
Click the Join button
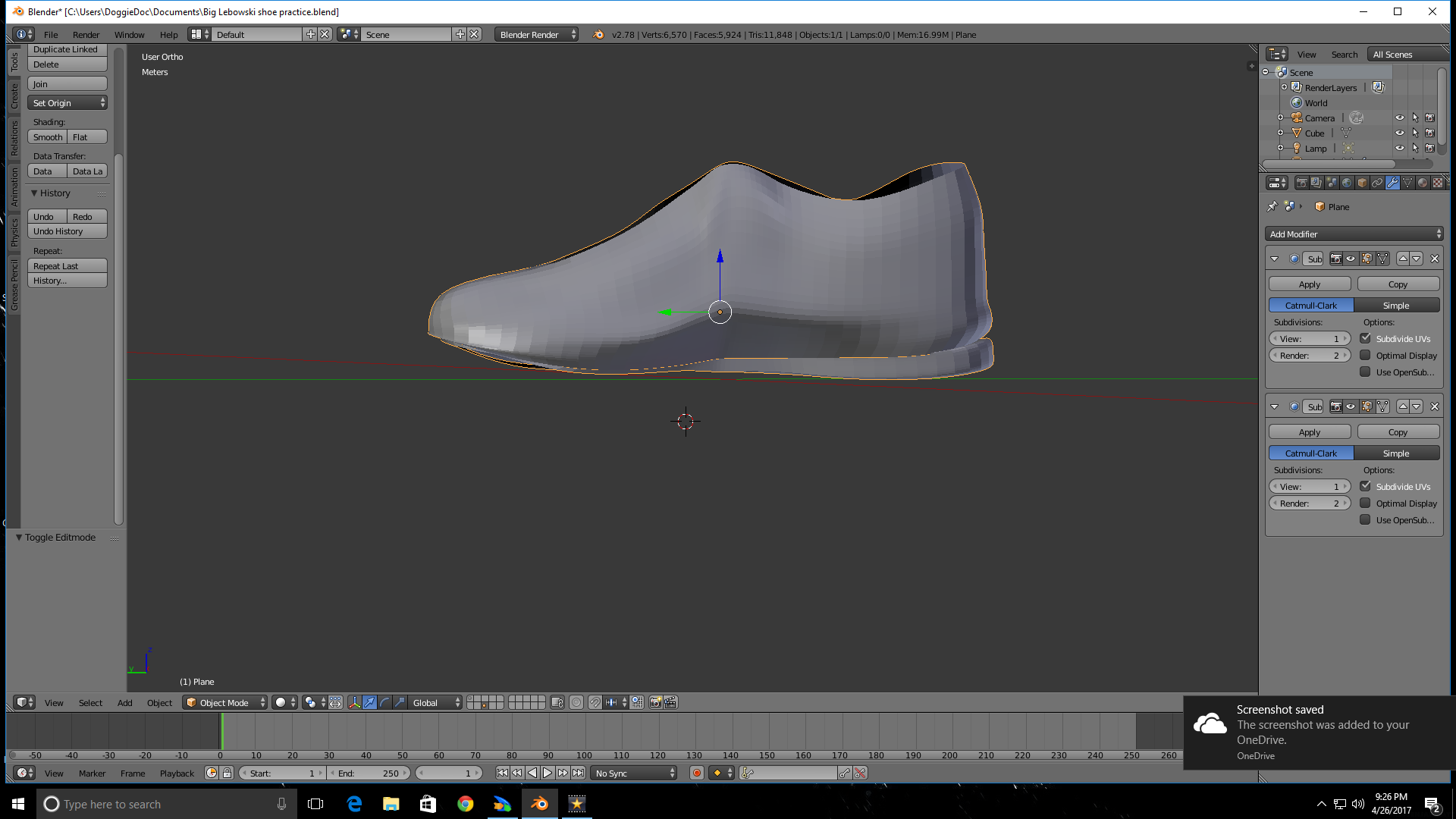click(67, 84)
